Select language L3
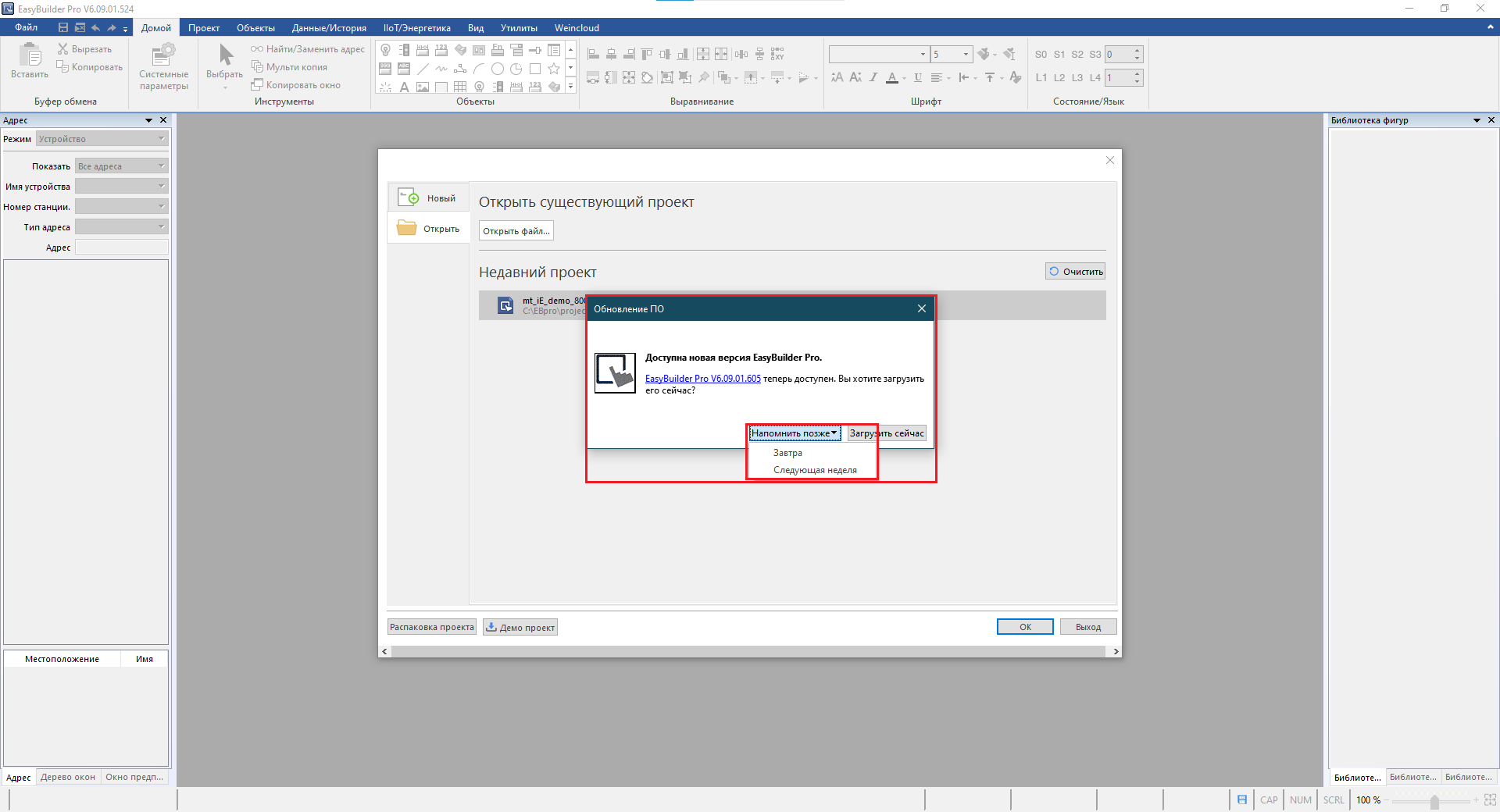The image size is (1500, 812). [x=1077, y=77]
